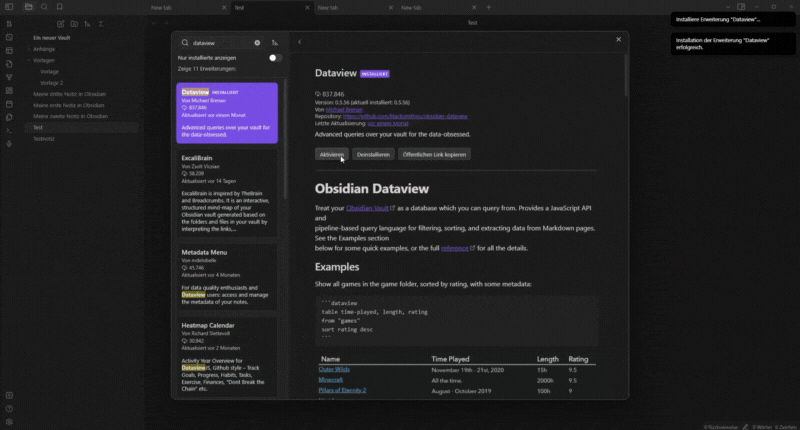Open the command palette terminal icon
This screenshot has height=430, width=800.
9,131
